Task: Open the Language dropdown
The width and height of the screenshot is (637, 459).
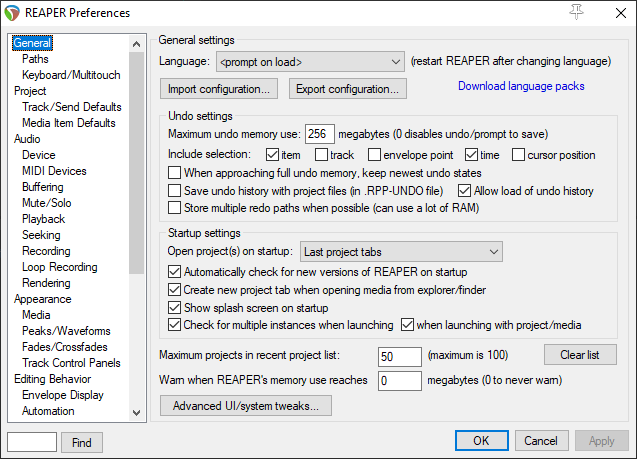Action: 309,62
